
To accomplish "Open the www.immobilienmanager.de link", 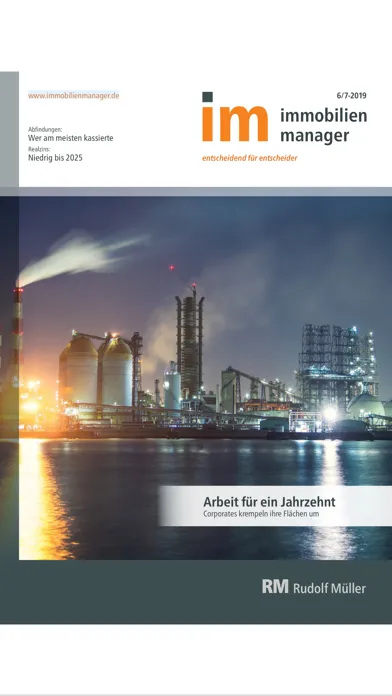I will 73,95.
